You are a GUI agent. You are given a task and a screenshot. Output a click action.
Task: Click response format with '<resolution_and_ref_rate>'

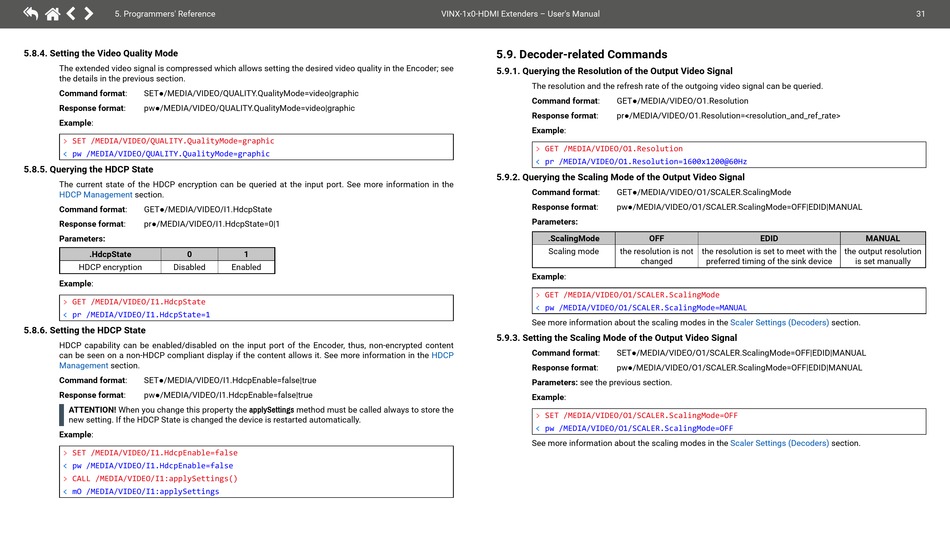click(x=728, y=116)
